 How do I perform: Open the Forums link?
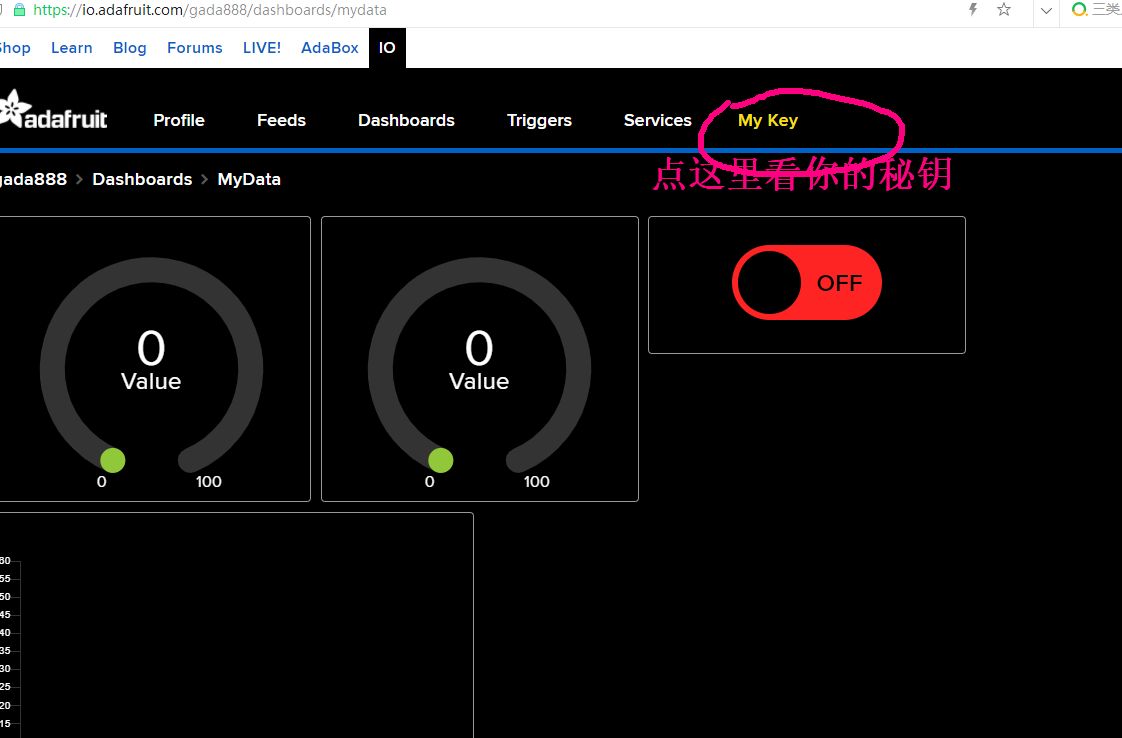[195, 48]
